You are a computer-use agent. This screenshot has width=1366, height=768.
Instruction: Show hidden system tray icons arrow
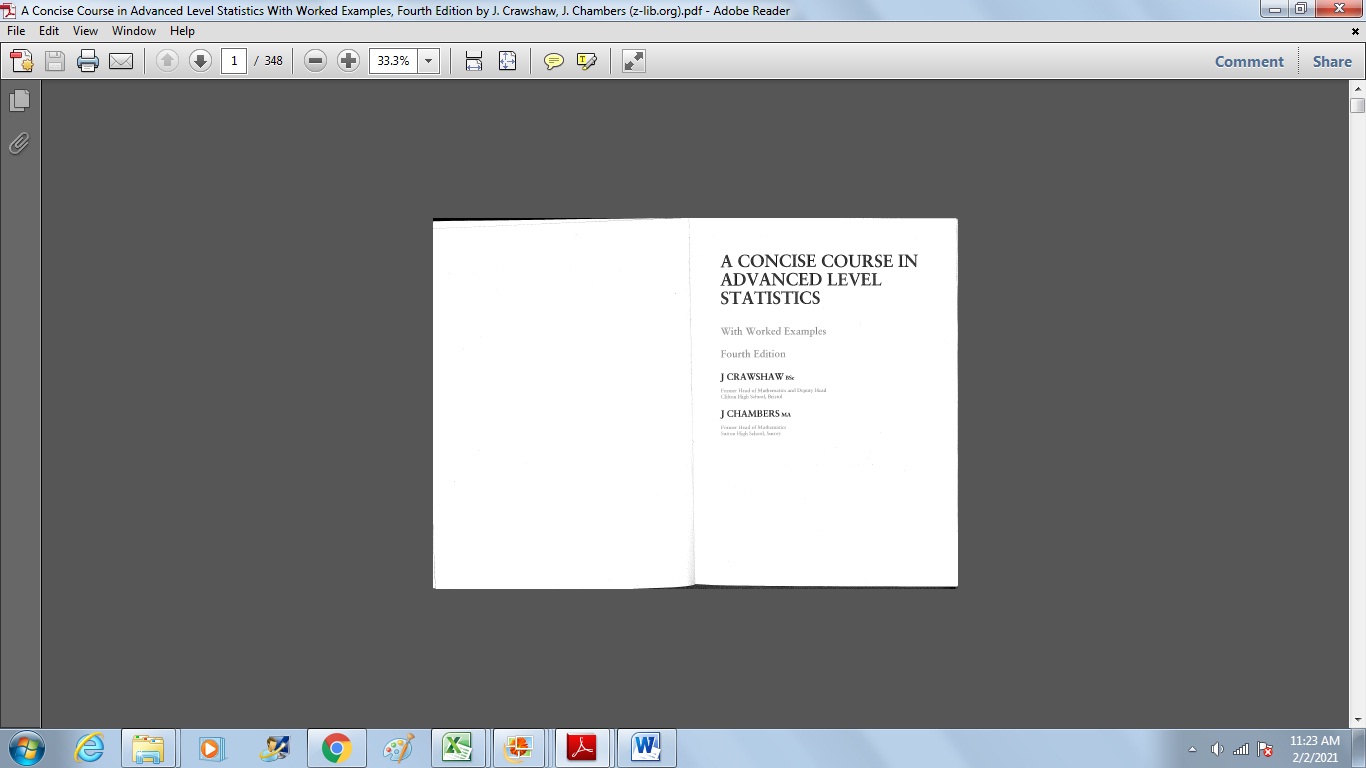tap(1192, 749)
